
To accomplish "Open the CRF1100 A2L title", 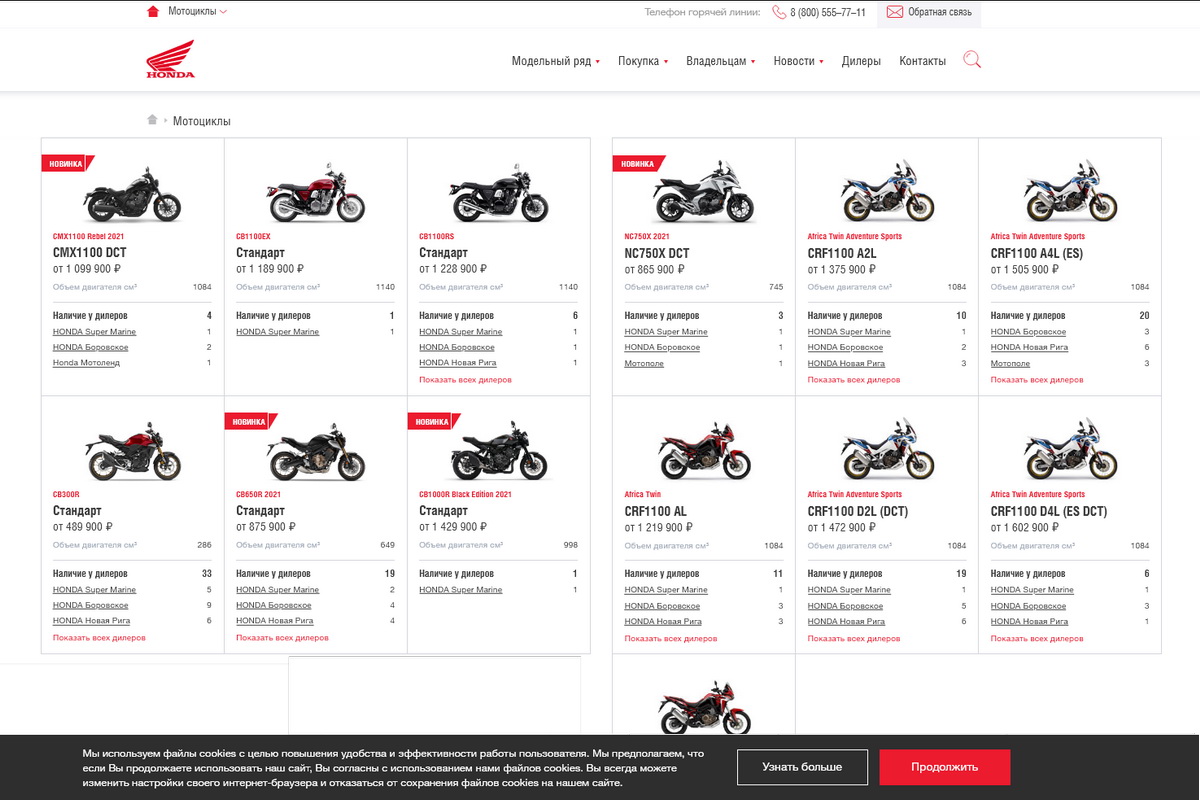I will (x=842, y=253).
